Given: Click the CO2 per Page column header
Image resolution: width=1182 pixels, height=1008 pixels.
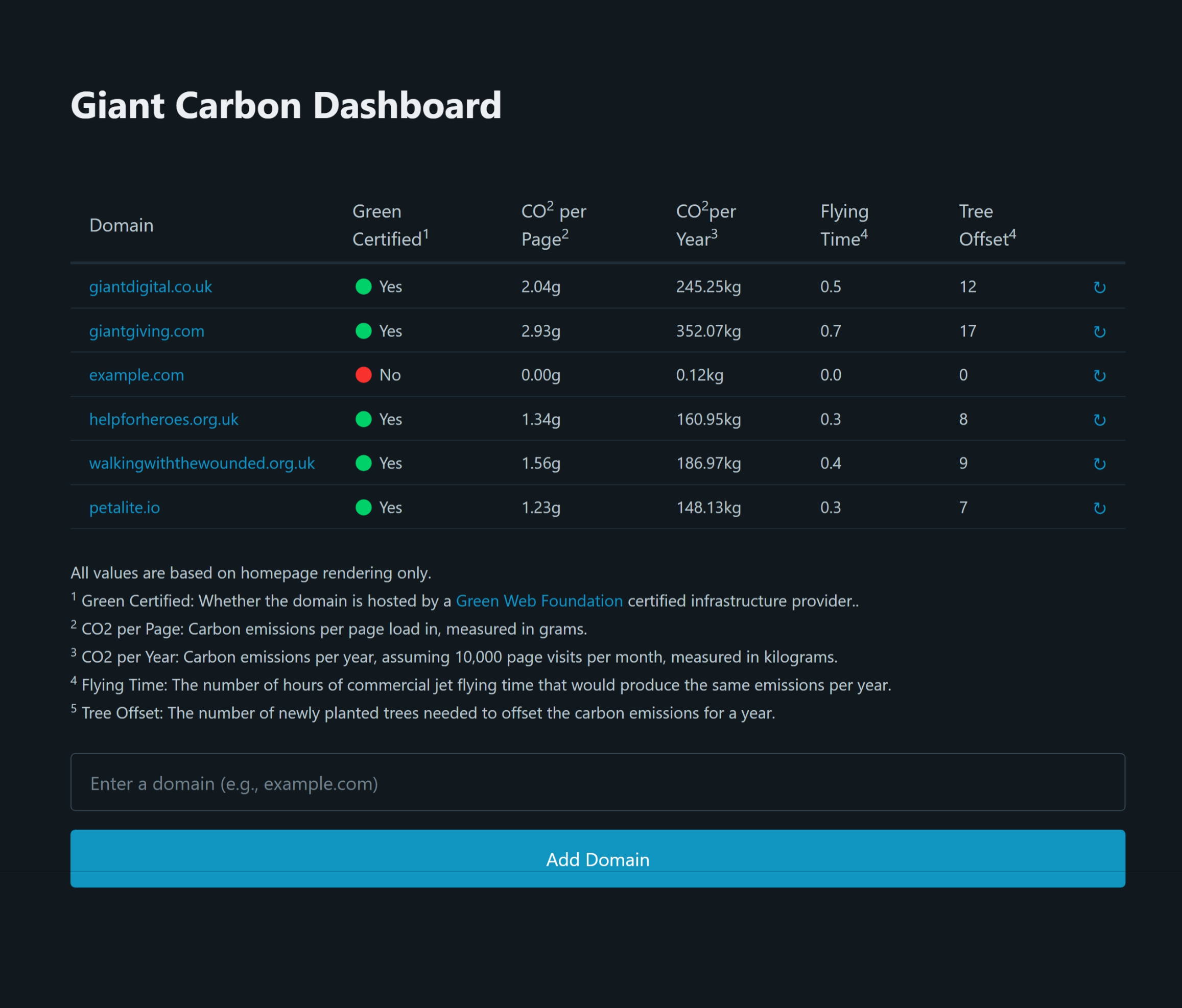Looking at the screenshot, I should (x=554, y=225).
